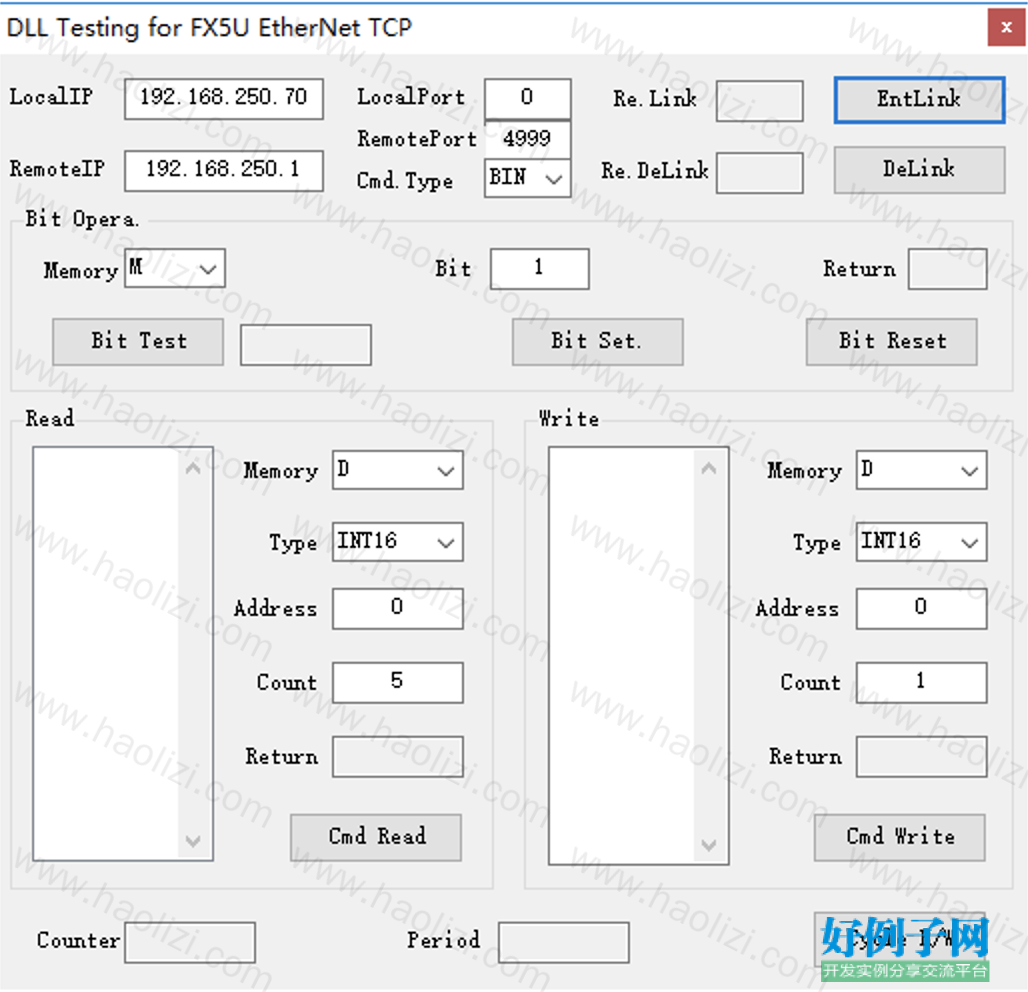Image resolution: width=1028 pixels, height=992 pixels.
Task: Click the Bit Reset button
Action: pyautogui.click(x=891, y=342)
